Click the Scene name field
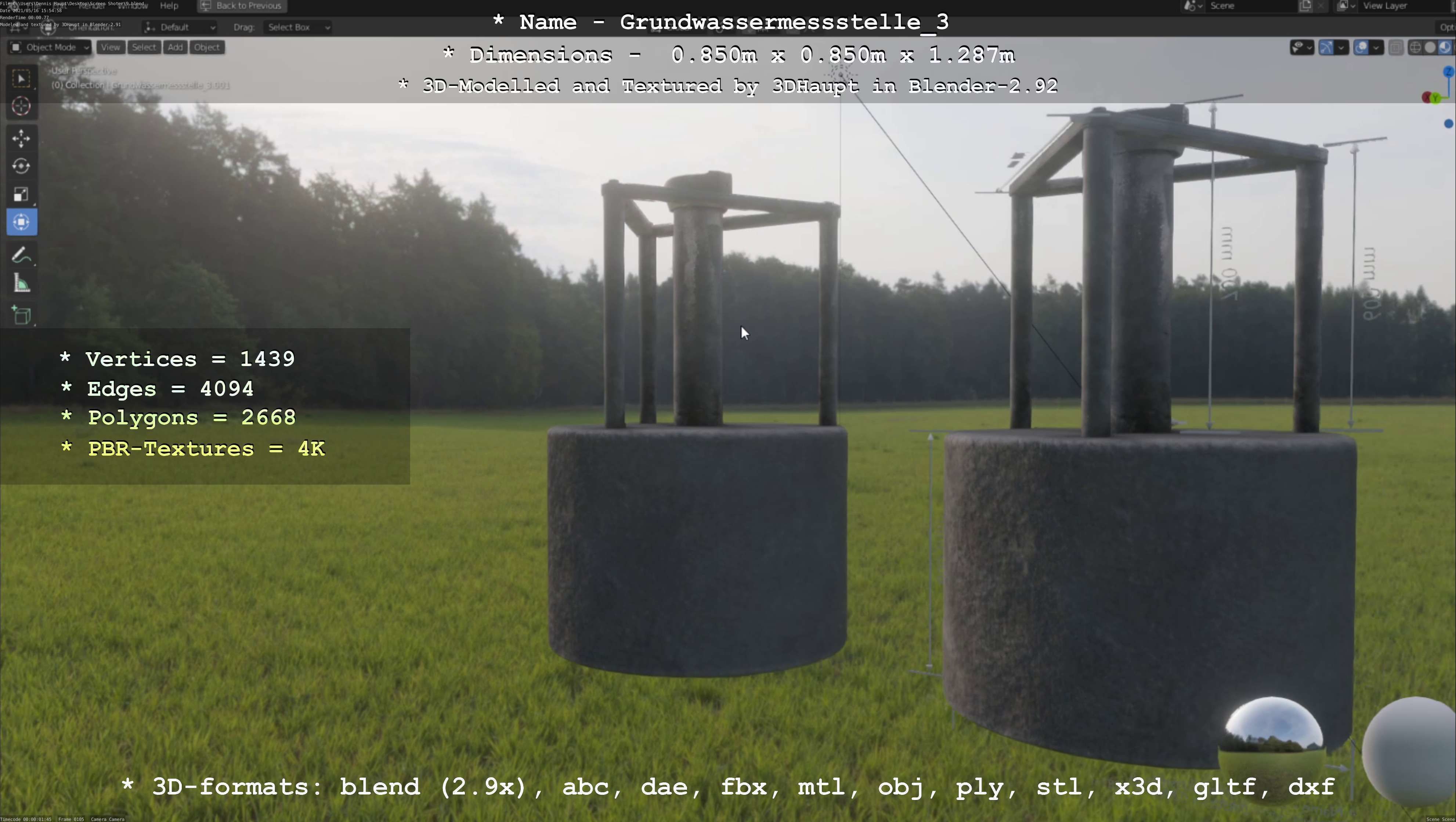The image size is (1456, 822). point(1252,6)
